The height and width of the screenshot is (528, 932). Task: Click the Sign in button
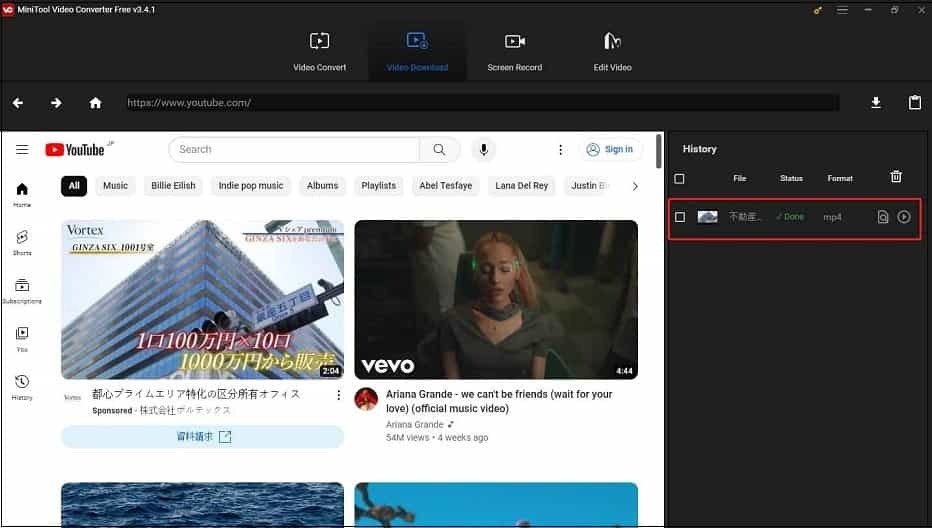click(609, 149)
